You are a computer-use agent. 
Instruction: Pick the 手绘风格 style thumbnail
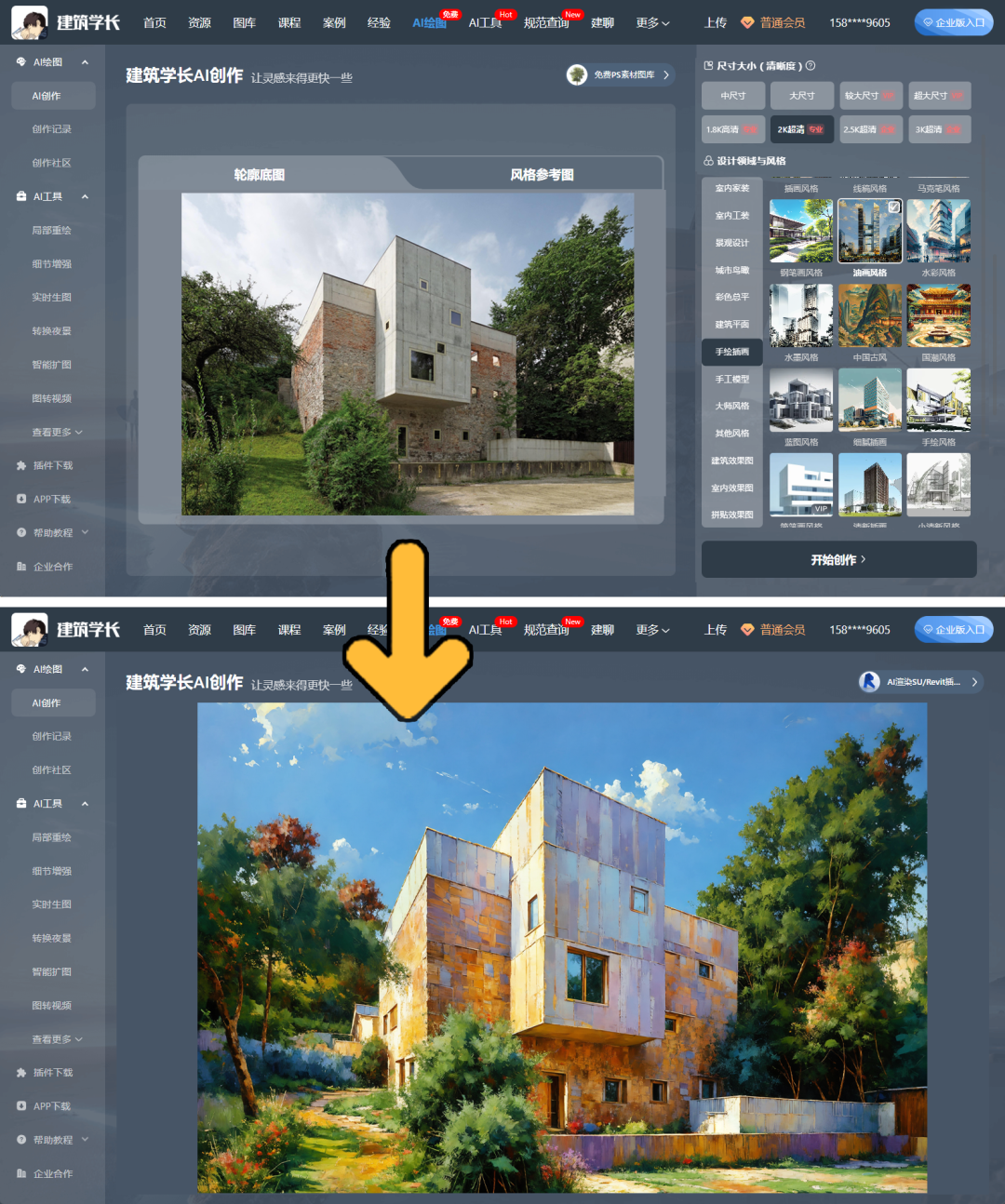939,400
